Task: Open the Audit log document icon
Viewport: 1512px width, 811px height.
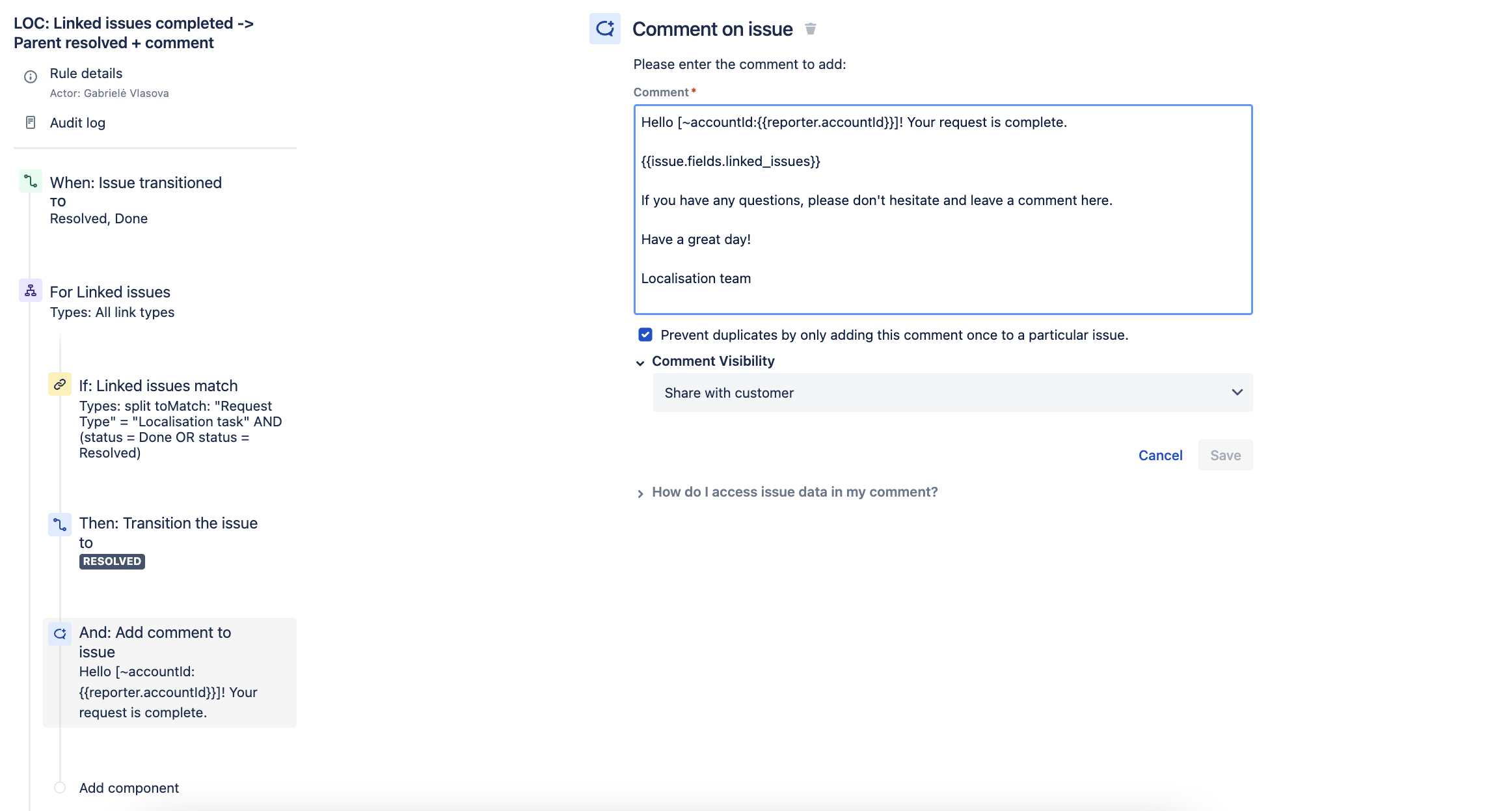Action: (x=31, y=122)
